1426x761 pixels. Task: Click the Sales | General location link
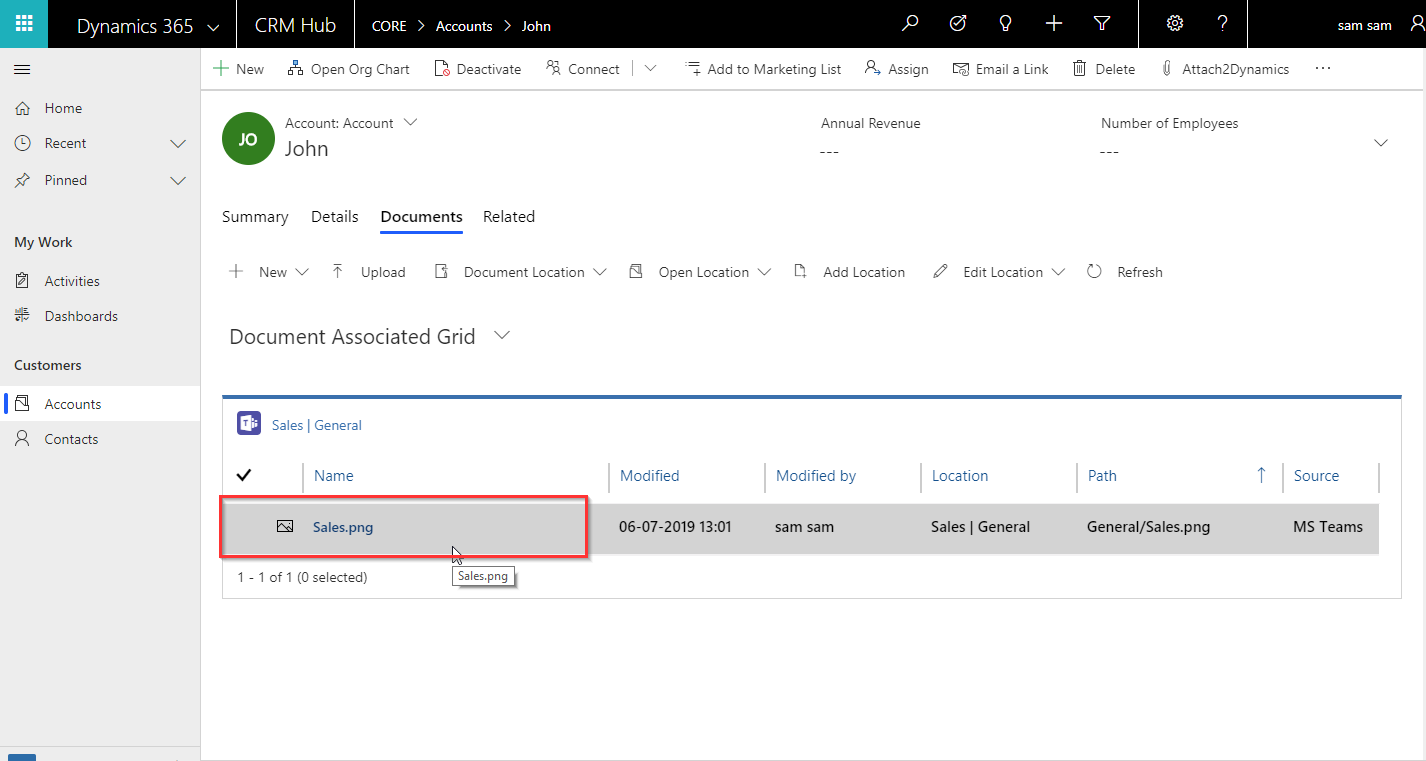pos(317,425)
